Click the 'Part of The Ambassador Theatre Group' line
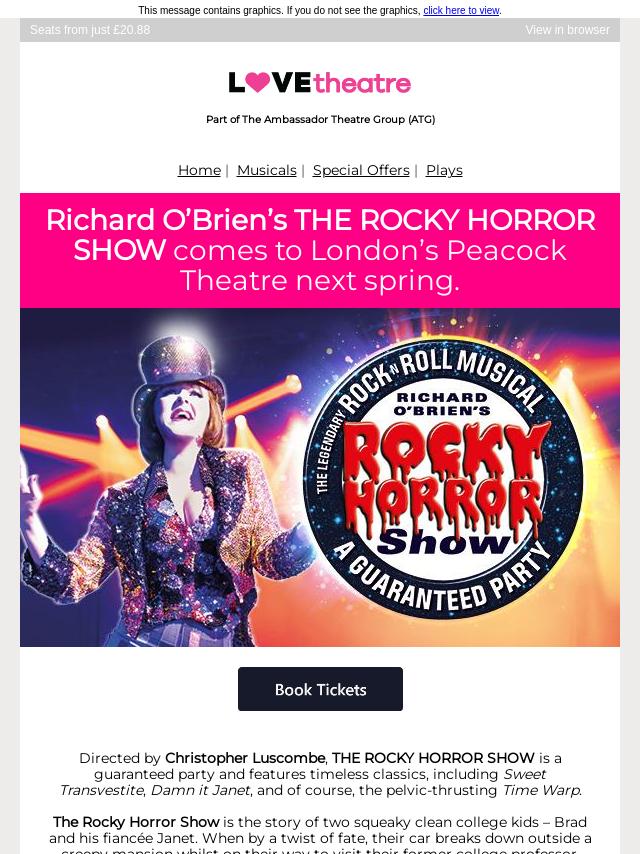Image resolution: width=640 pixels, height=854 pixels. pyautogui.click(x=320, y=119)
